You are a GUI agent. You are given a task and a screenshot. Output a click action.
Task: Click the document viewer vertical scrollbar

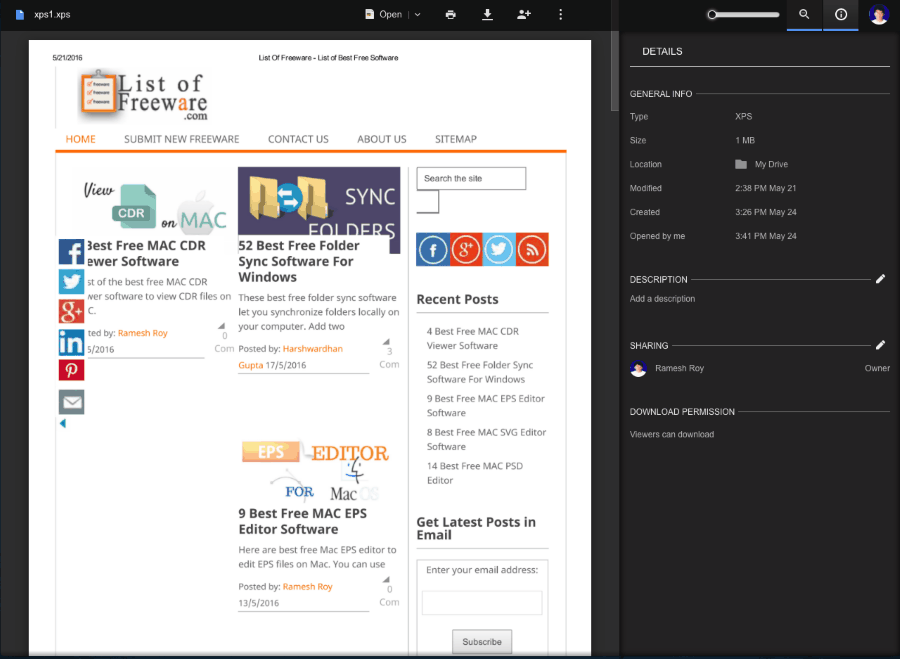(615, 71)
